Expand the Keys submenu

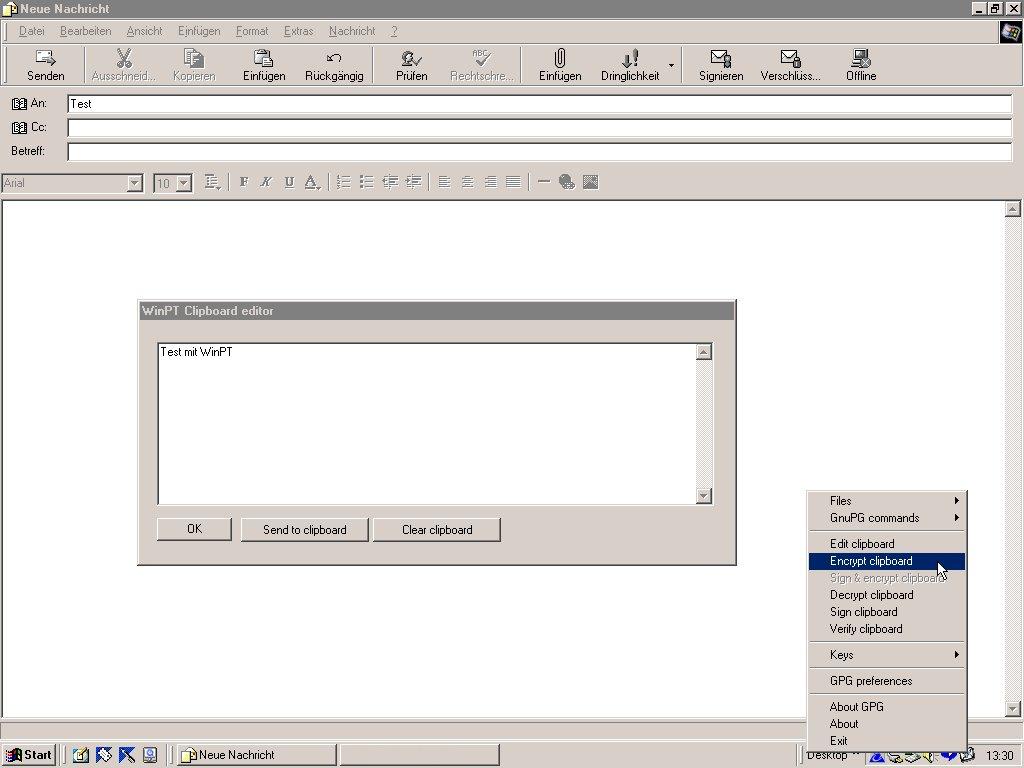click(x=887, y=654)
